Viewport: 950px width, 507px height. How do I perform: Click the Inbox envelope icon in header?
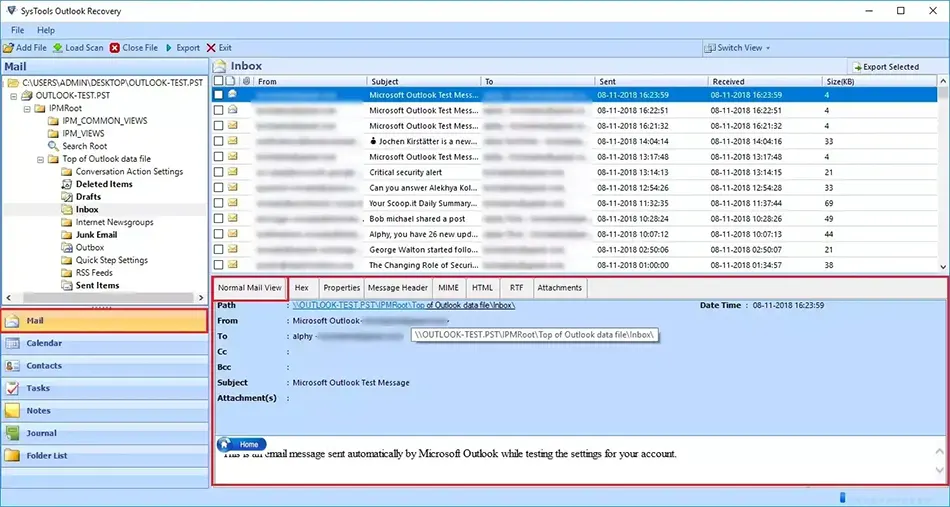[x=220, y=66]
